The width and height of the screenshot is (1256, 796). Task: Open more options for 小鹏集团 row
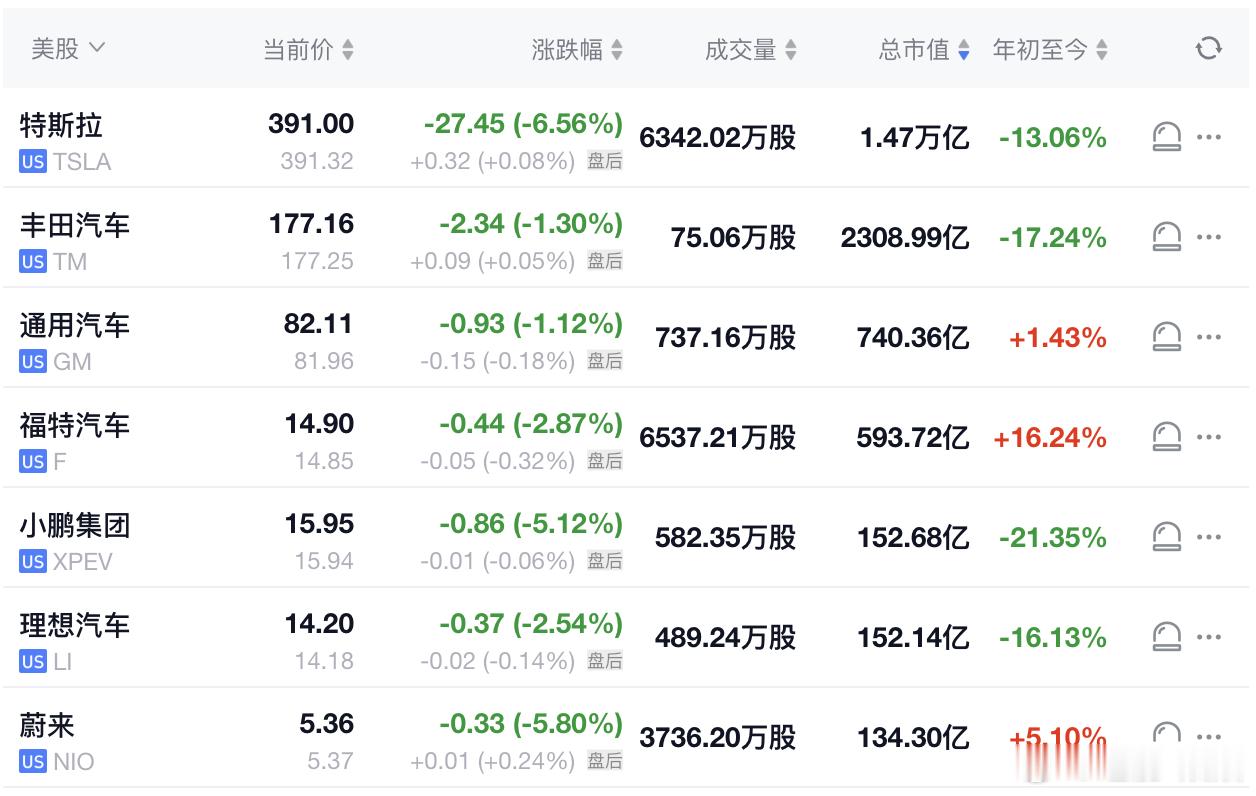[x=1209, y=537]
